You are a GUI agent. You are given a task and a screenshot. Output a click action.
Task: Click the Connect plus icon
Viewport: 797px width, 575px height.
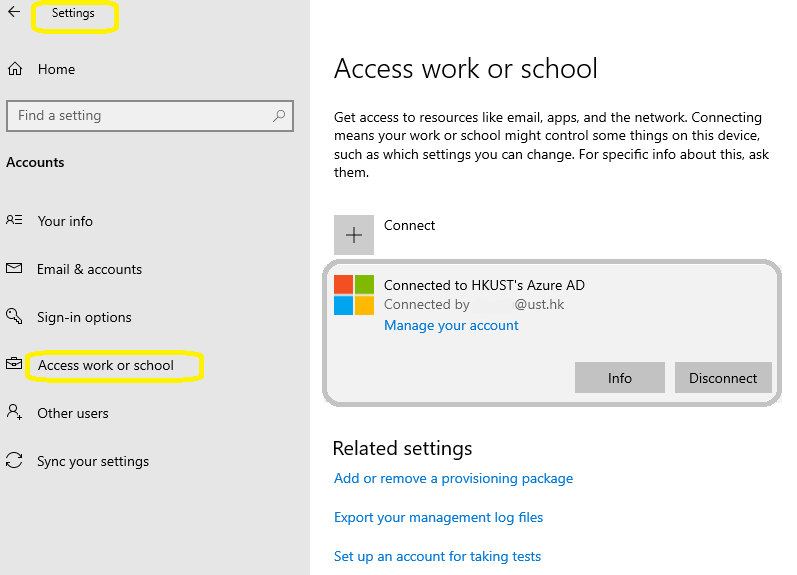pyautogui.click(x=354, y=235)
